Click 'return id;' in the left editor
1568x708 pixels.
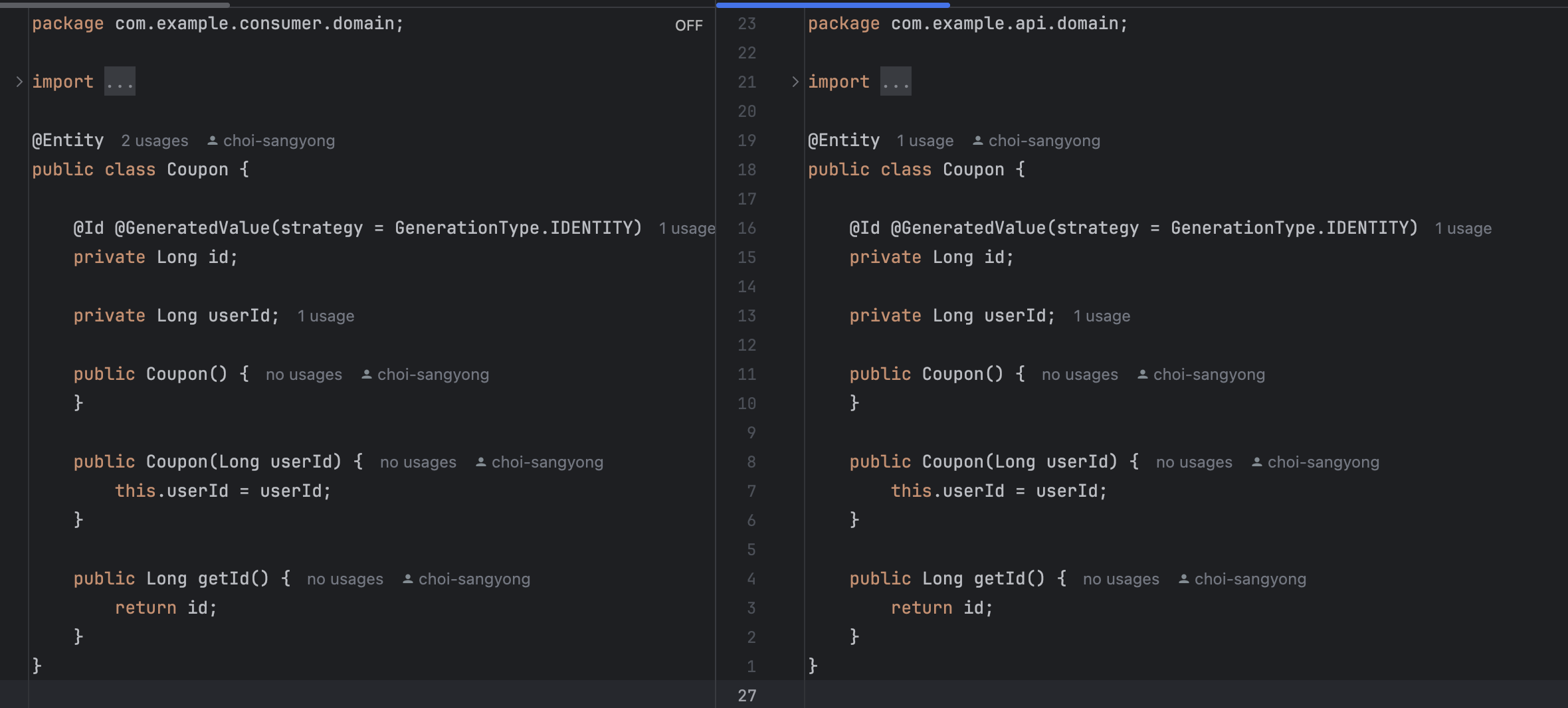pos(166,608)
